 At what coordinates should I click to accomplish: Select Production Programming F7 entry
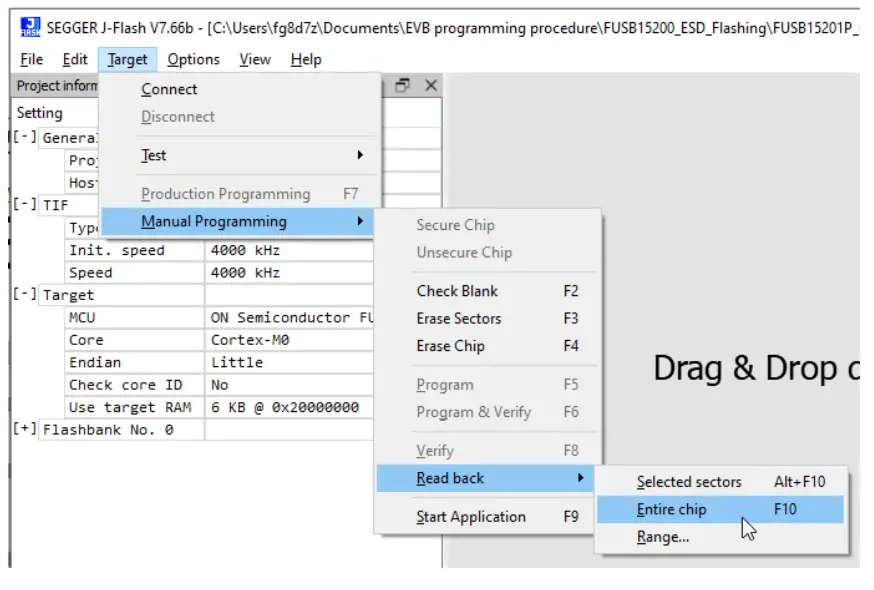[x=241, y=194]
